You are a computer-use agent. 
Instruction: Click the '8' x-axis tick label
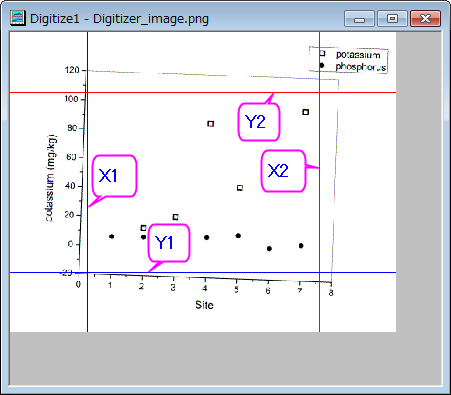tap(331, 293)
